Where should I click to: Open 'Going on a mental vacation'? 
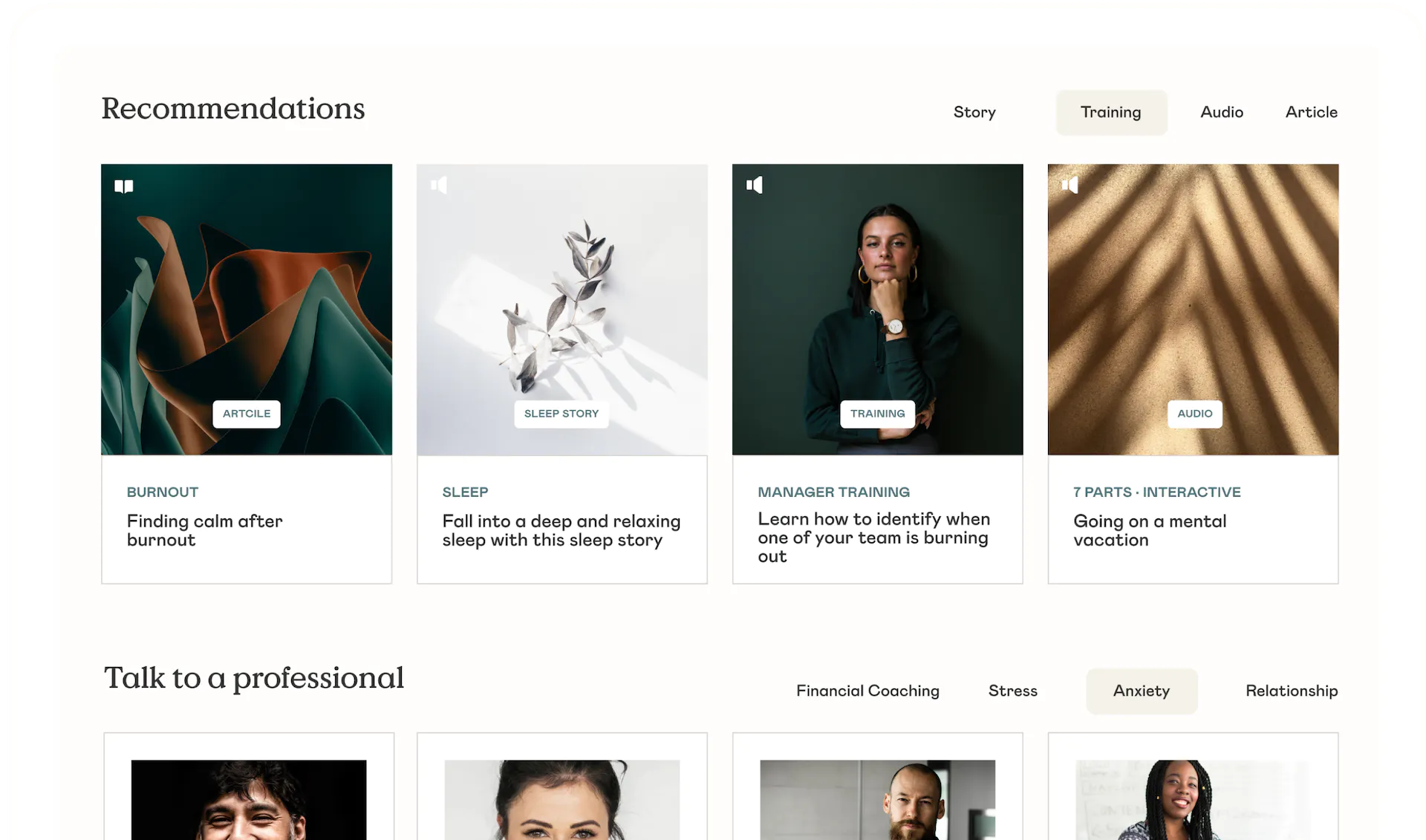tap(1150, 530)
